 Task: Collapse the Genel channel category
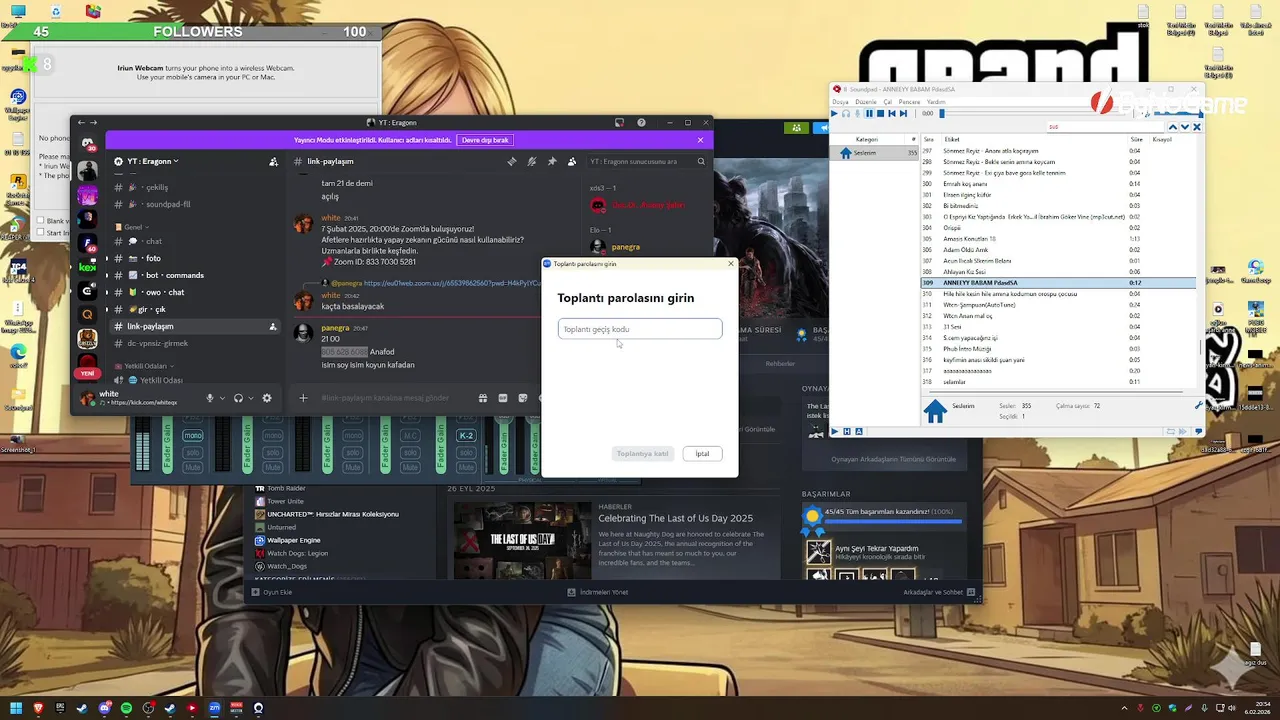[134, 227]
